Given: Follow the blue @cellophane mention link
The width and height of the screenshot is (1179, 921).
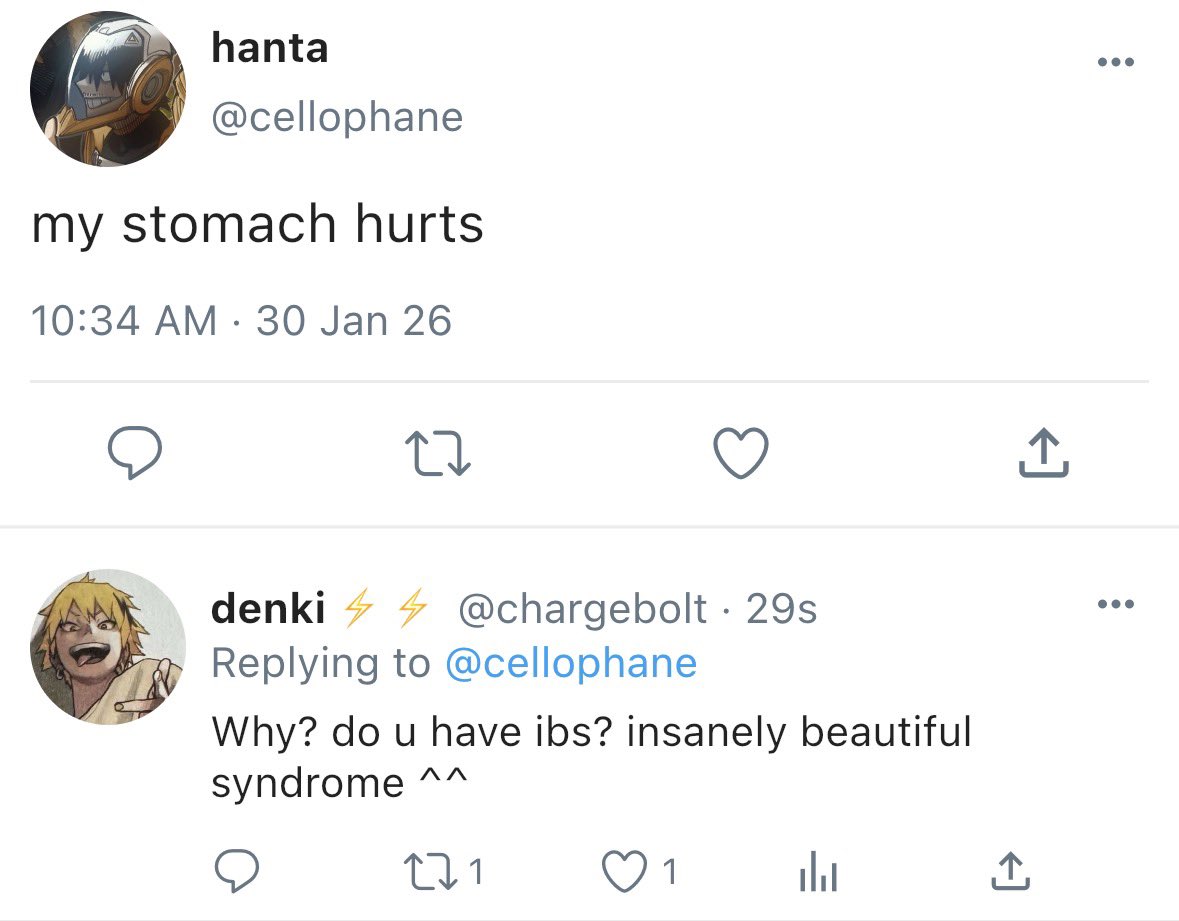Looking at the screenshot, I should tap(571, 664).
